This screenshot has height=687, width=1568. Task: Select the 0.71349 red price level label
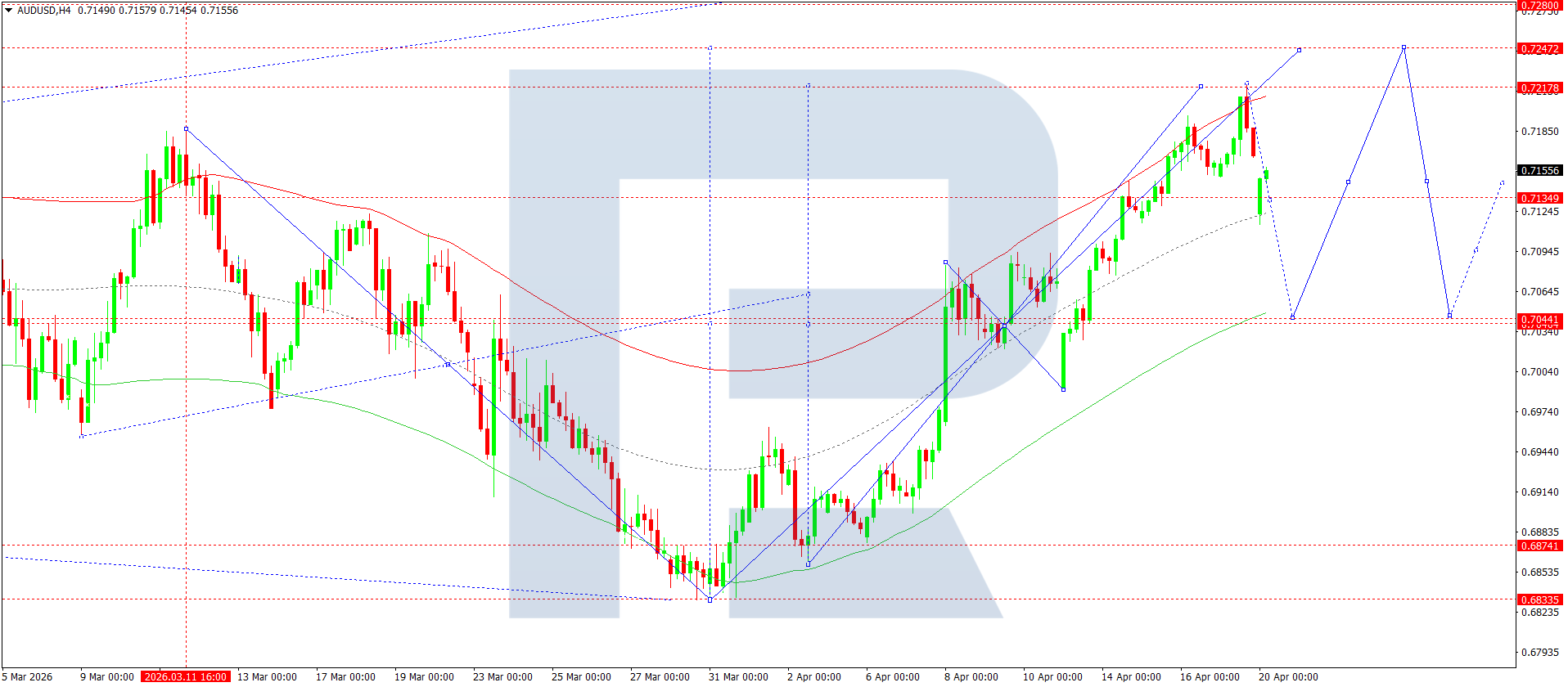[1539, 198]
